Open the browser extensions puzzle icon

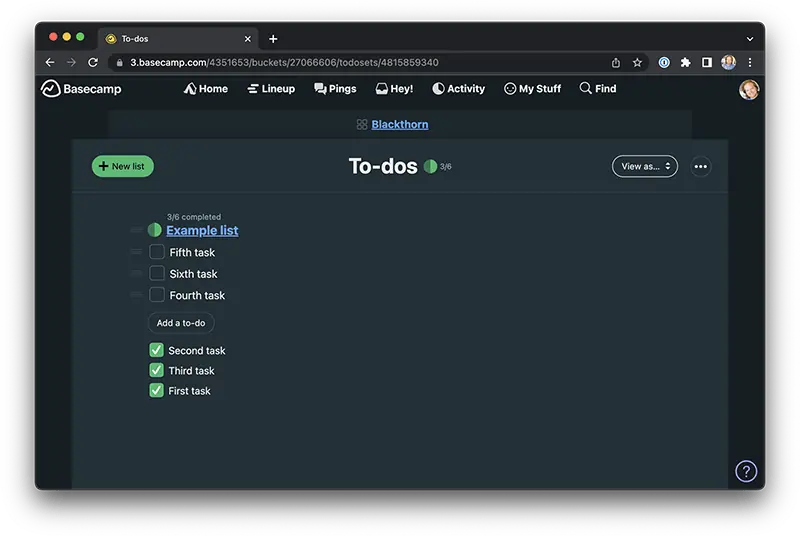click(685, 62)
